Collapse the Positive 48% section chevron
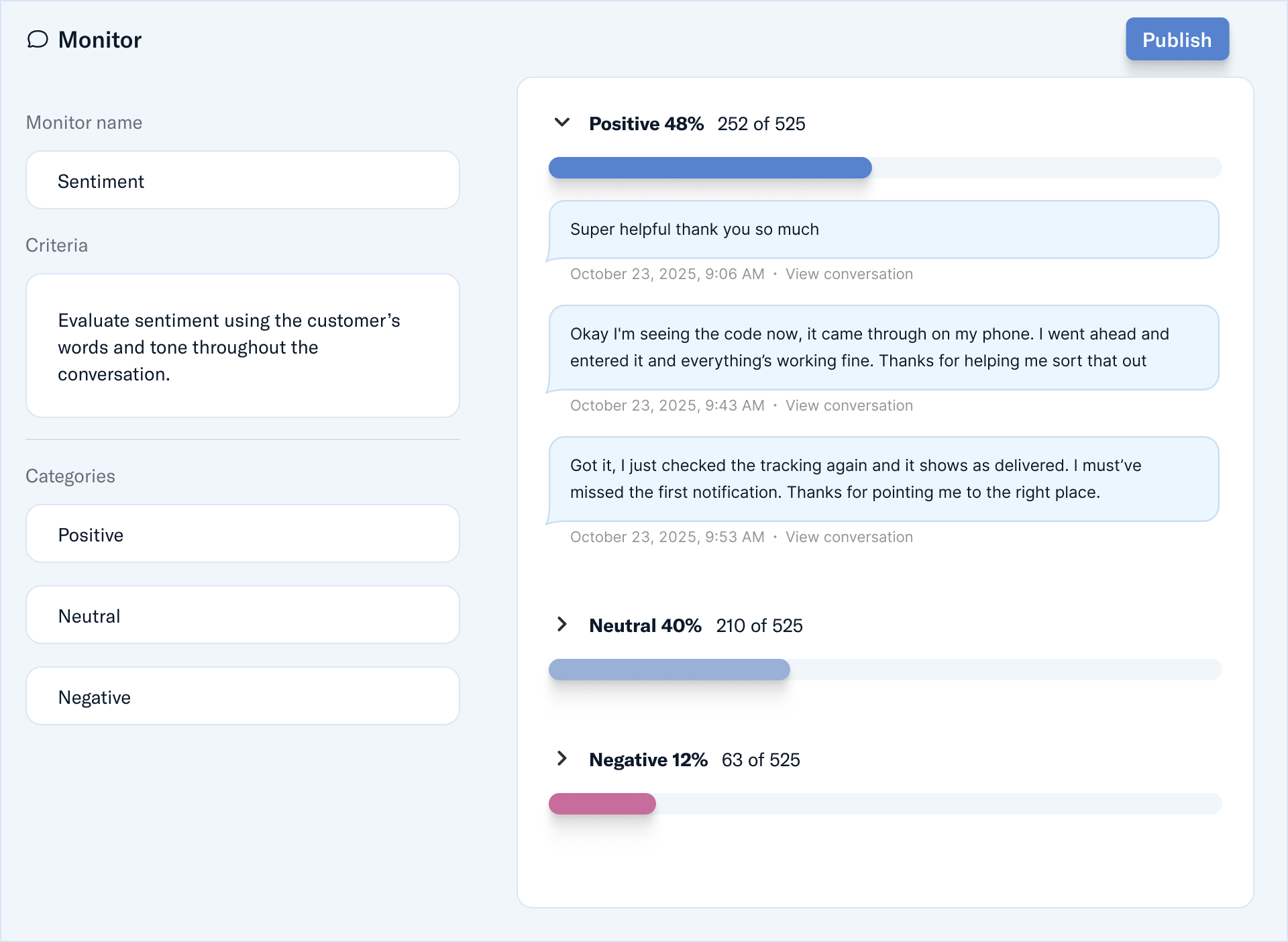Viewport: 1288px width, 942px height. [562, 123]
